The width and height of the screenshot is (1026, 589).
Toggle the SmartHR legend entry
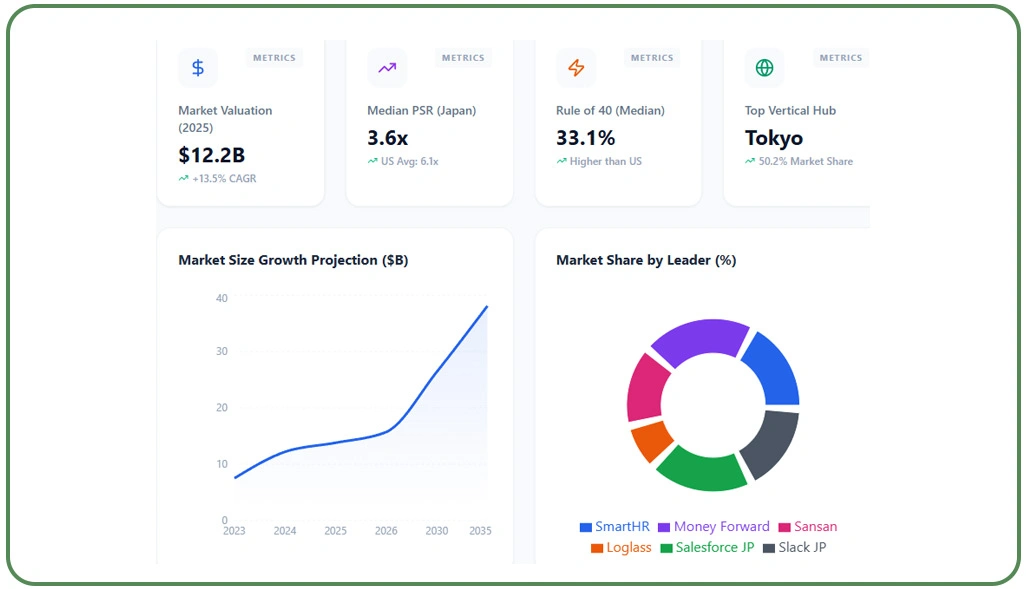pyautogui.click(x=616, y=527)
